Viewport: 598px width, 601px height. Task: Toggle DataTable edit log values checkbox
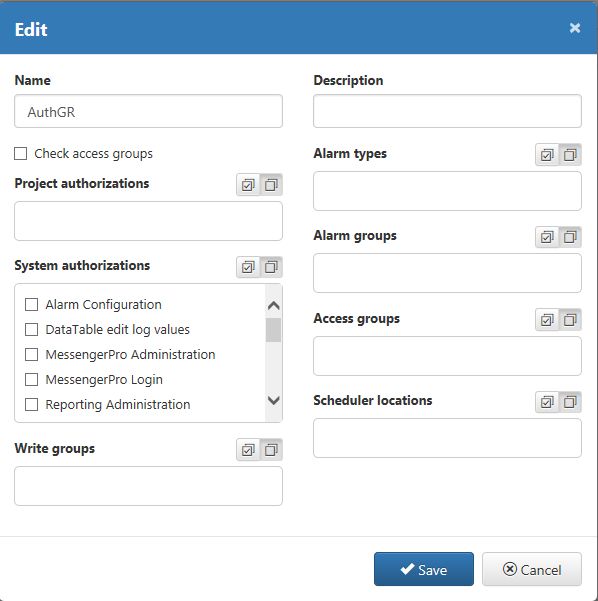31,330
